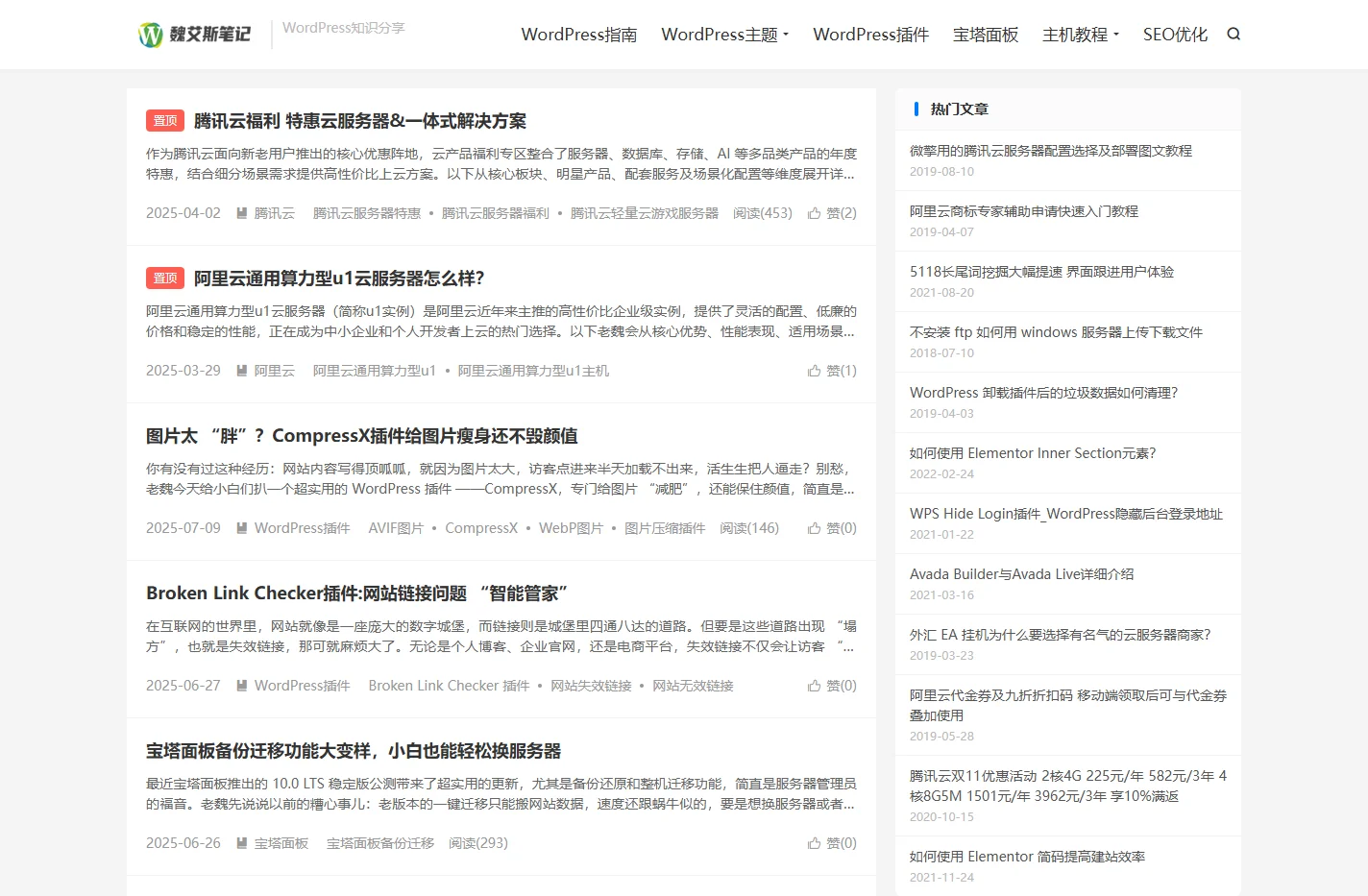Open hot article 阿里云代金券及九折折扣码
The image size is (1368, 896).
coord(1068,705)
